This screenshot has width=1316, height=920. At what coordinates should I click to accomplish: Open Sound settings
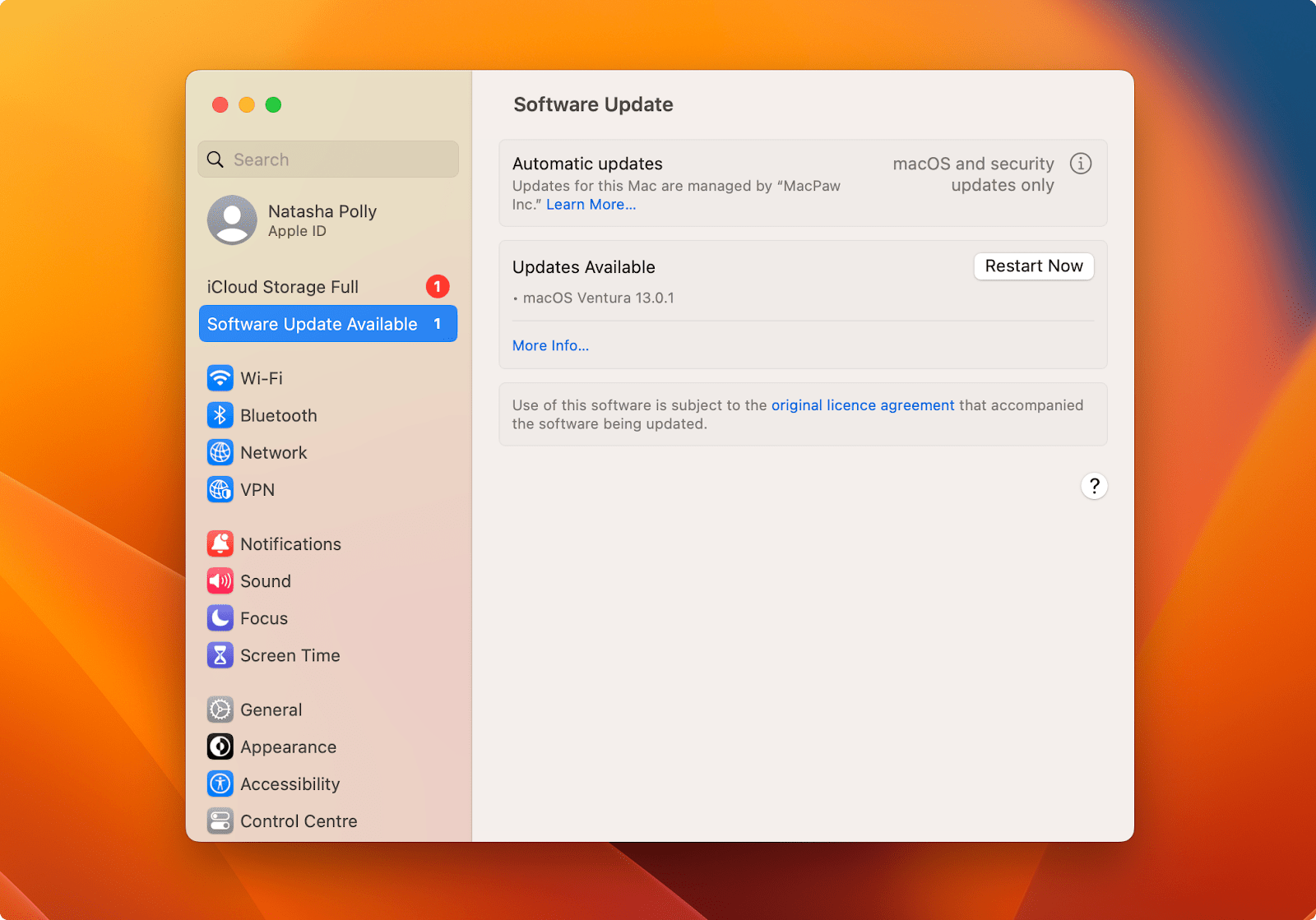coord(265,580)
